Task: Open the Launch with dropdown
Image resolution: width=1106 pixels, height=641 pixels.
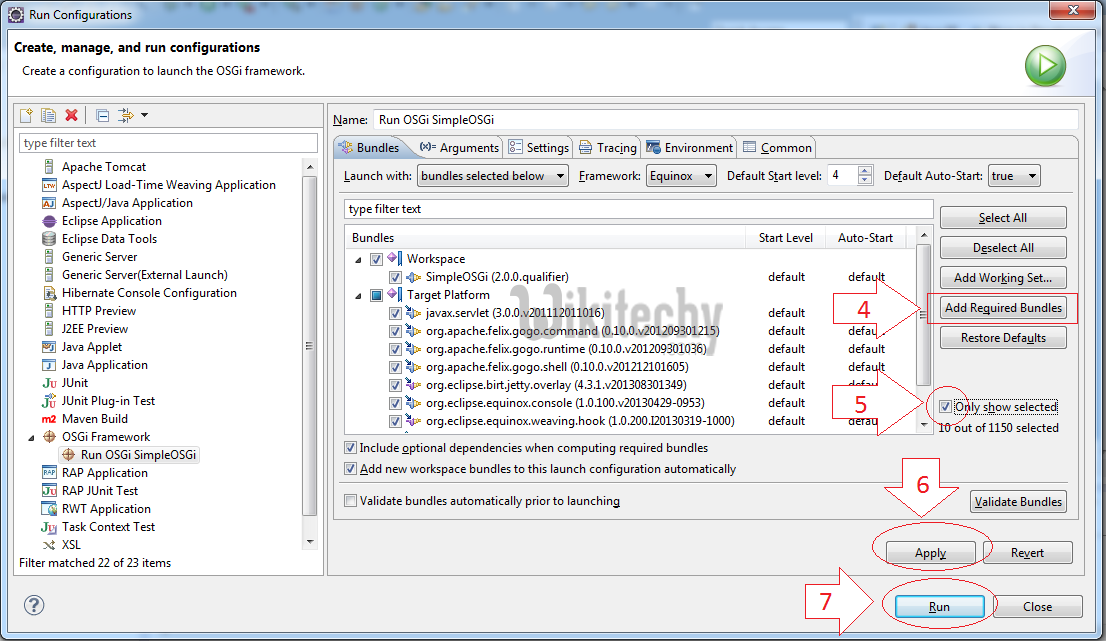Action: point(493,176)
